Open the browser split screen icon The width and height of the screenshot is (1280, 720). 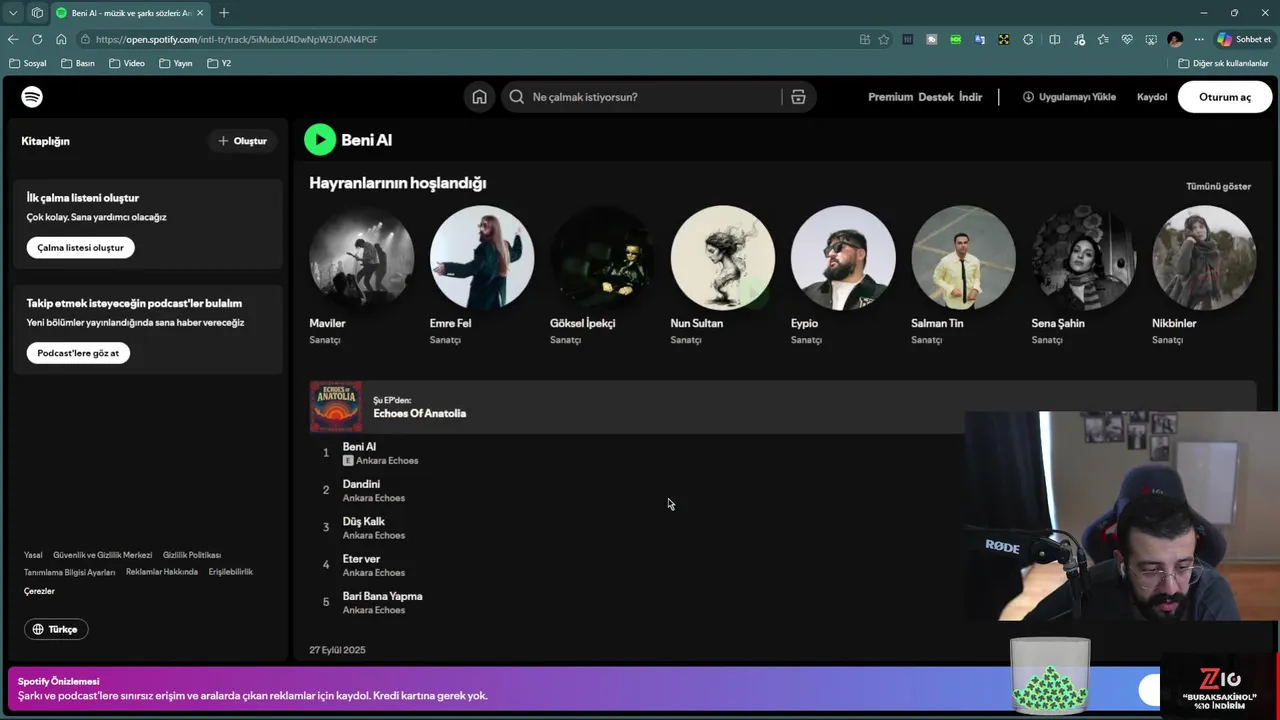pyautogui.click(x=1054, y=39)
